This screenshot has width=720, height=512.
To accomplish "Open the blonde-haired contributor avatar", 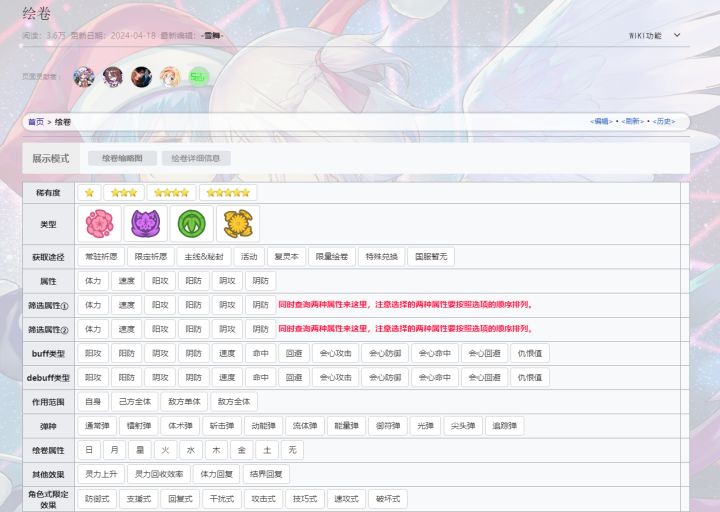I will (170, 77).
